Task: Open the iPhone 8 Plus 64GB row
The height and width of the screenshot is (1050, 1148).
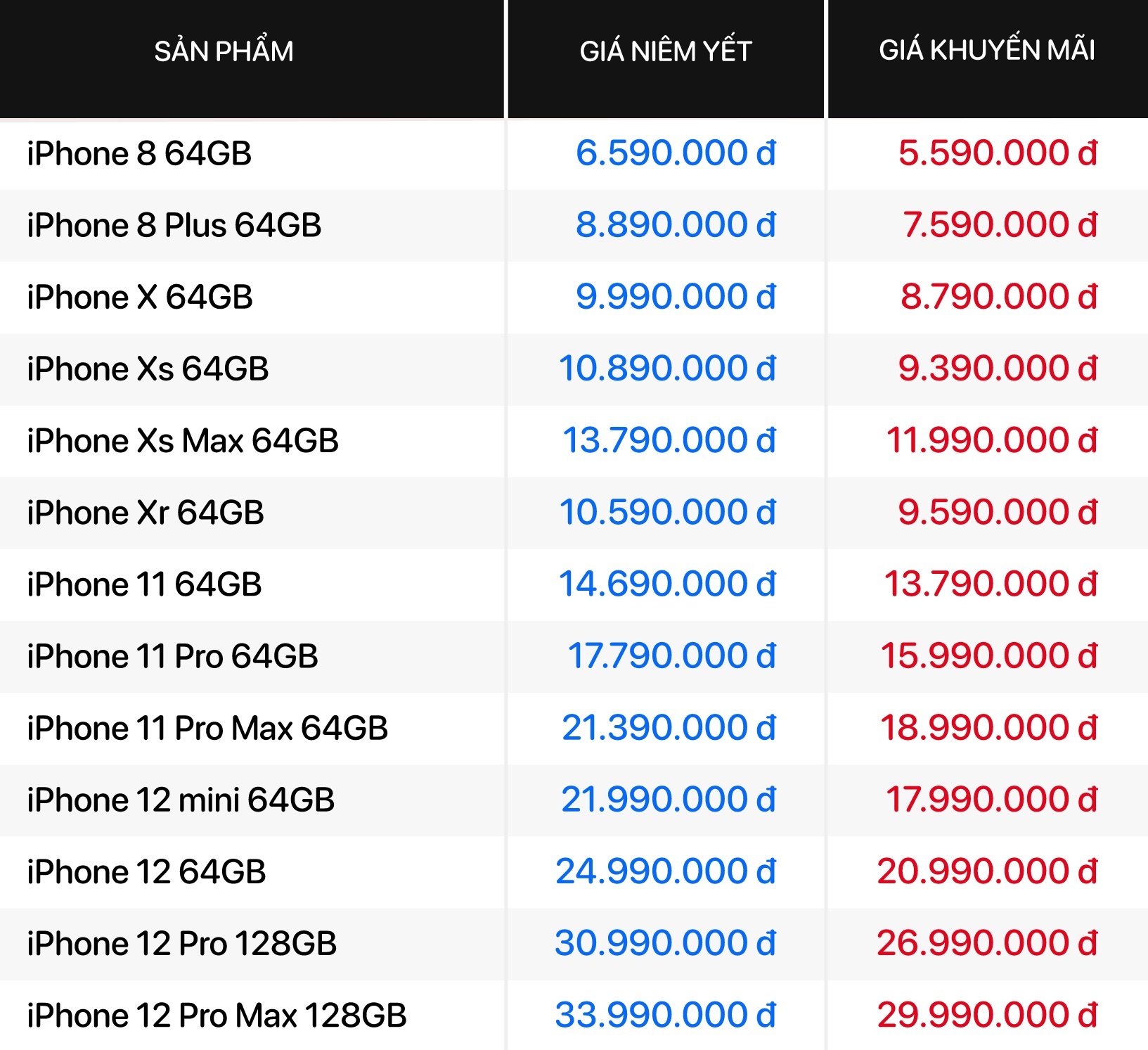Action: pyautogui.click(x=174, y=226)
